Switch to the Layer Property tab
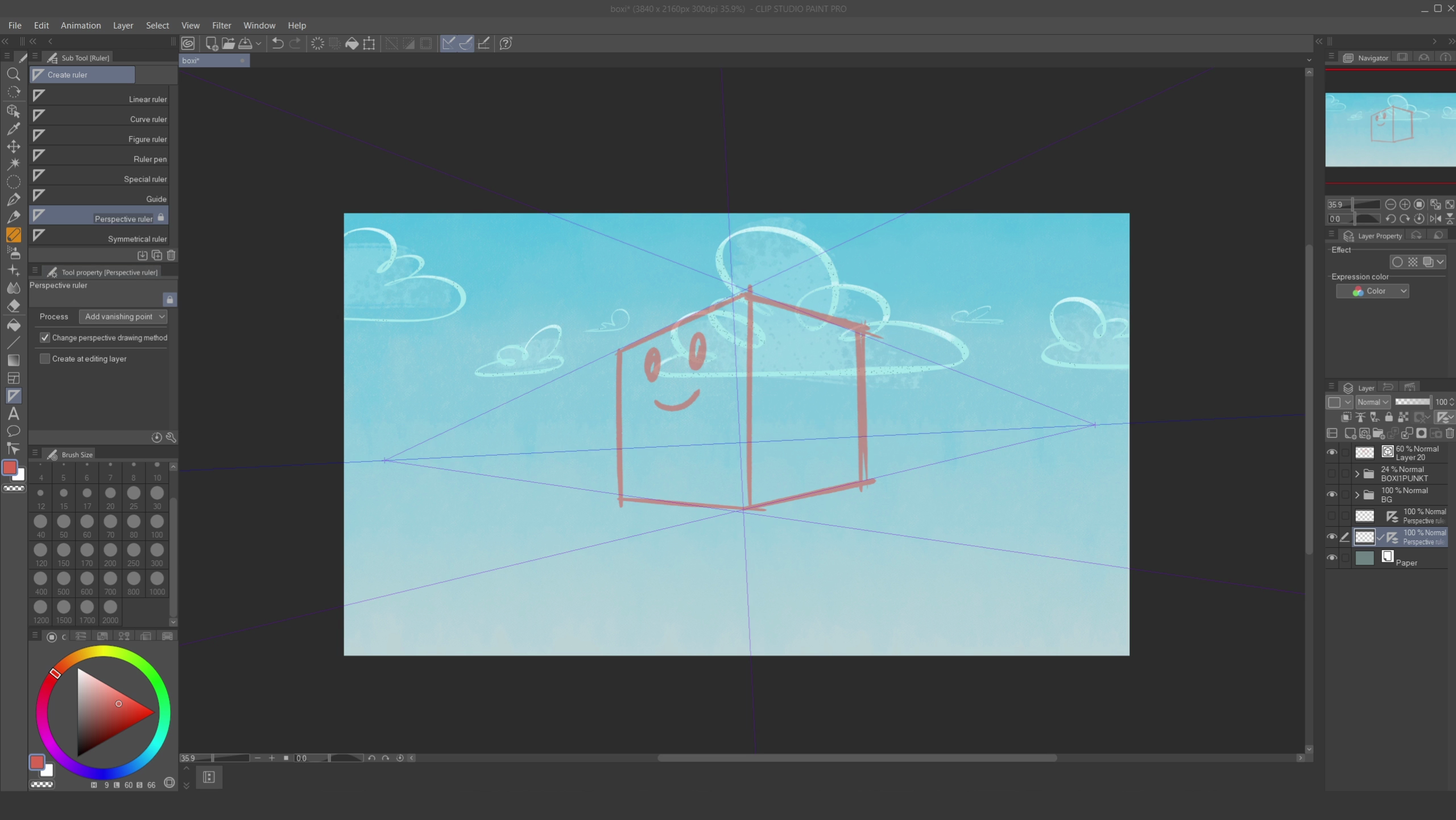The width and height of the screenshot is (1456, 820). (1378, 235)
